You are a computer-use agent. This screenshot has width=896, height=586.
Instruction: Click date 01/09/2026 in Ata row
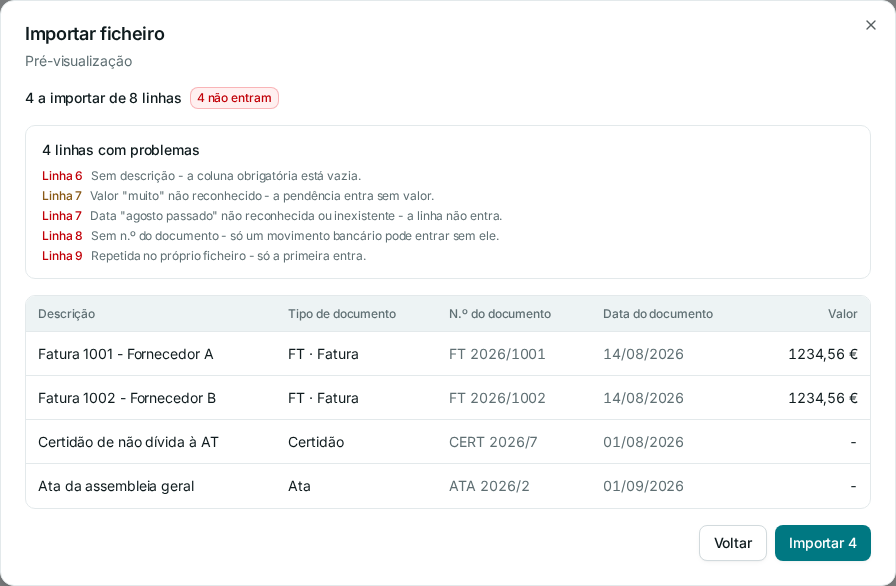pos(643,486)
